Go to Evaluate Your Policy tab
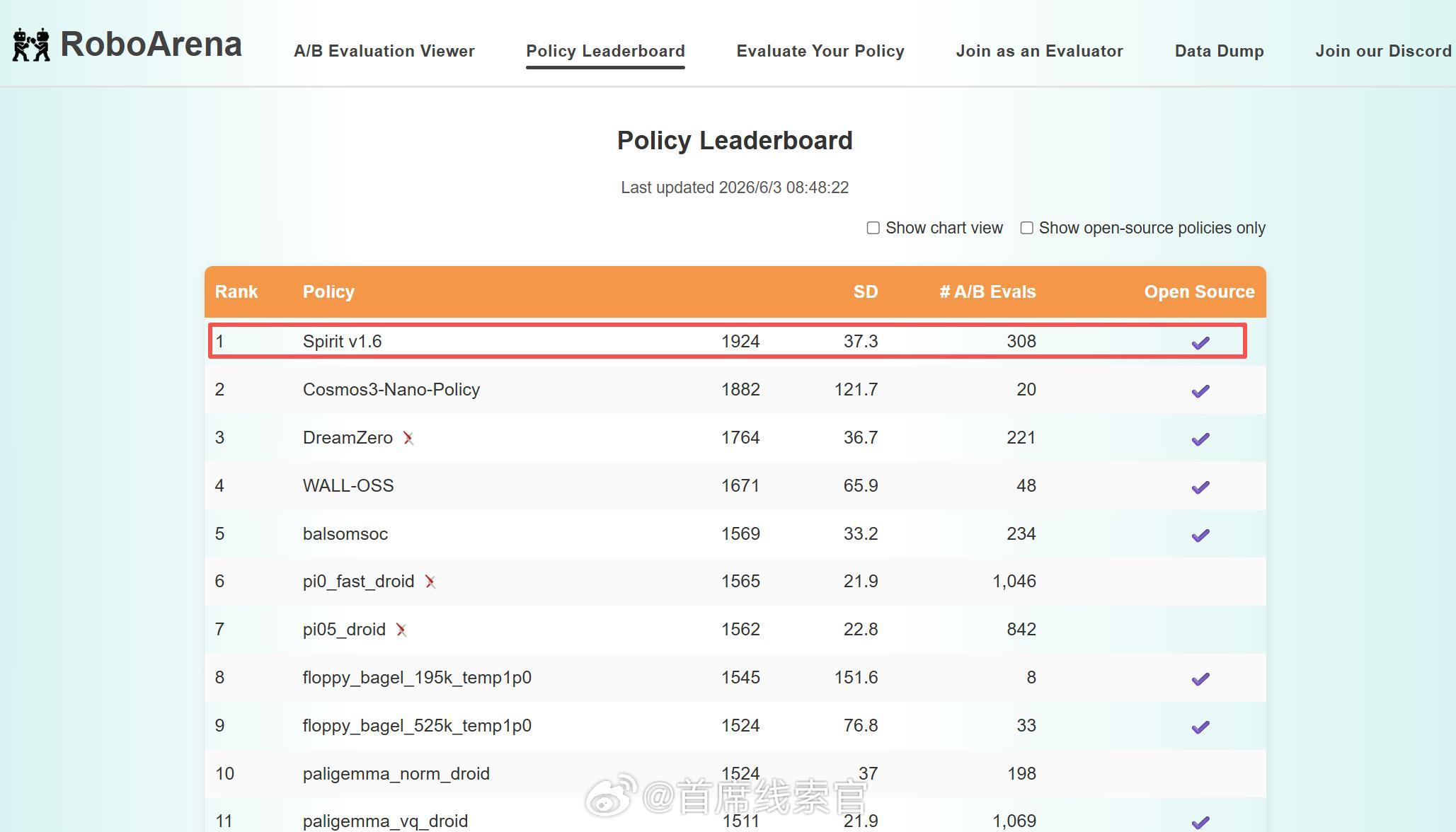Screen dimensions: 1456x832 (820, 51)
